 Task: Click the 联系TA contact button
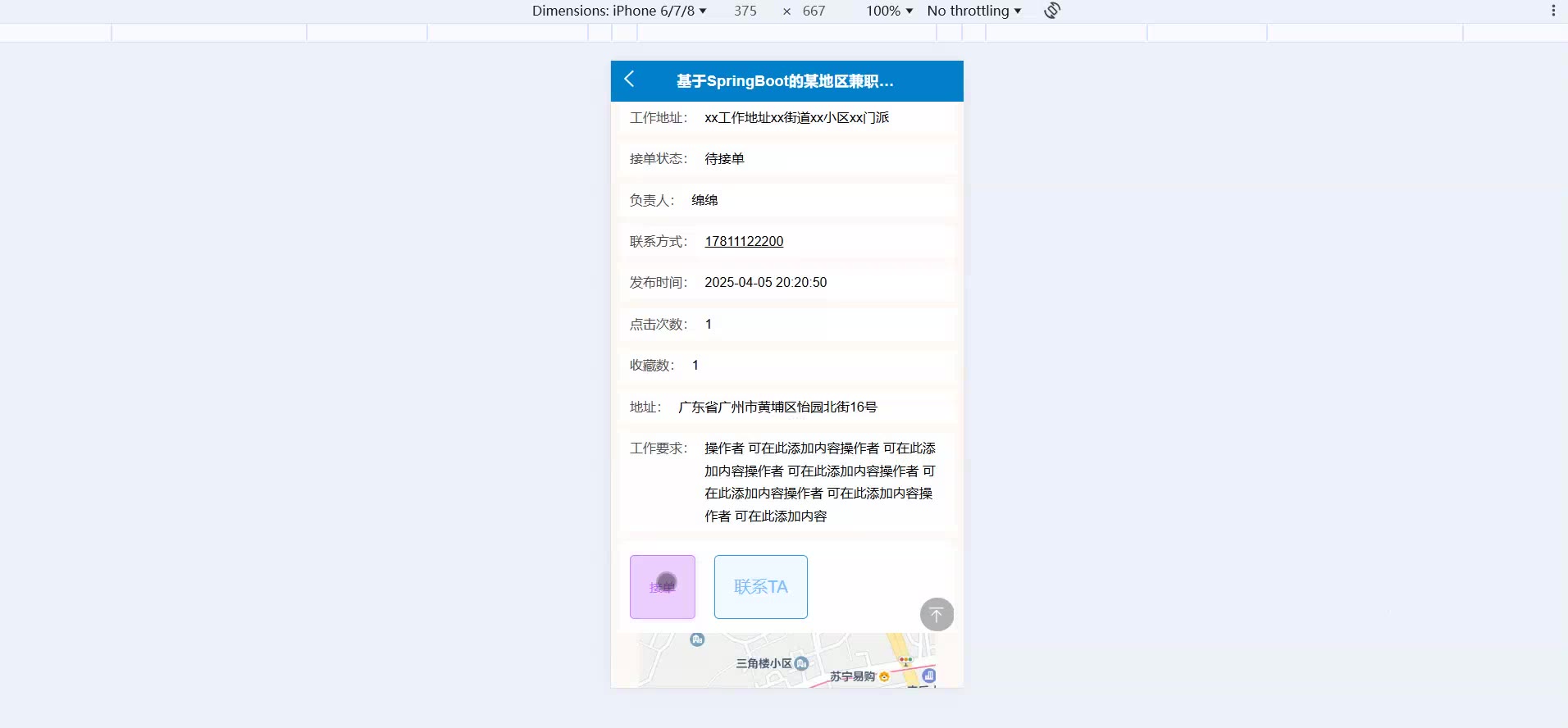pos(761,587)
